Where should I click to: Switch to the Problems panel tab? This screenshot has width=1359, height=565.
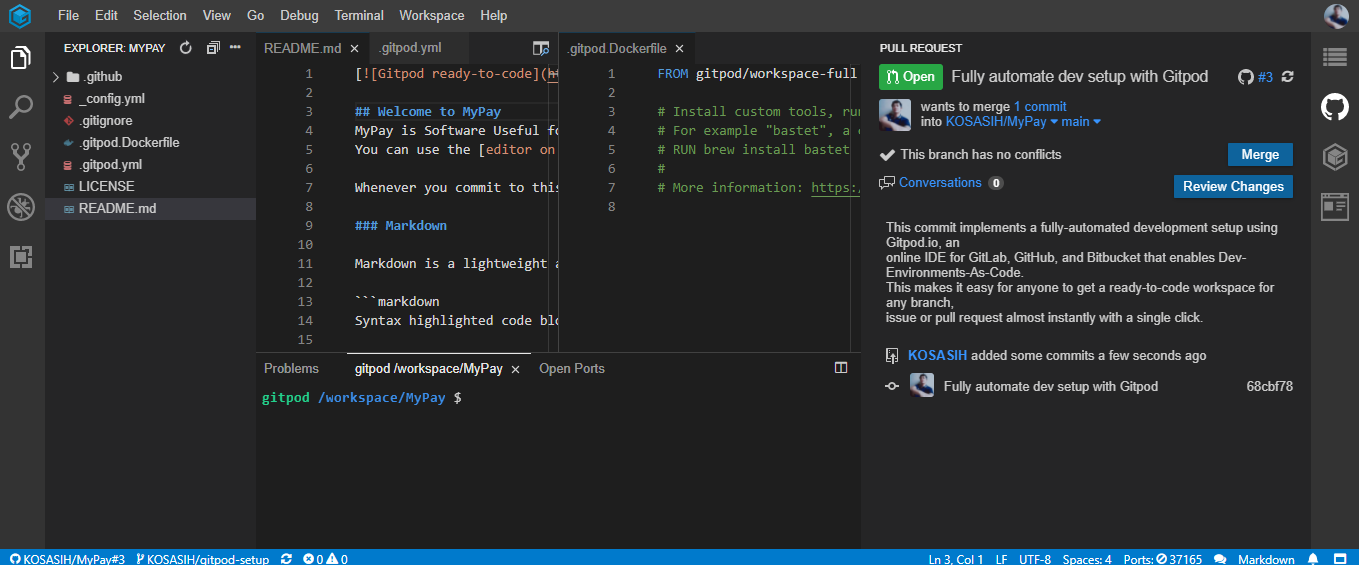click(291, 368)
